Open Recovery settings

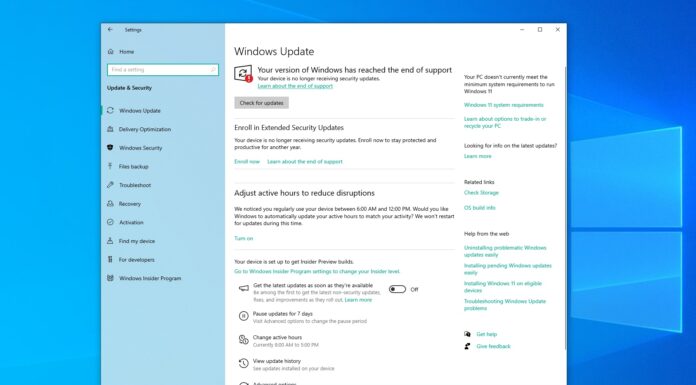(130, 204)
